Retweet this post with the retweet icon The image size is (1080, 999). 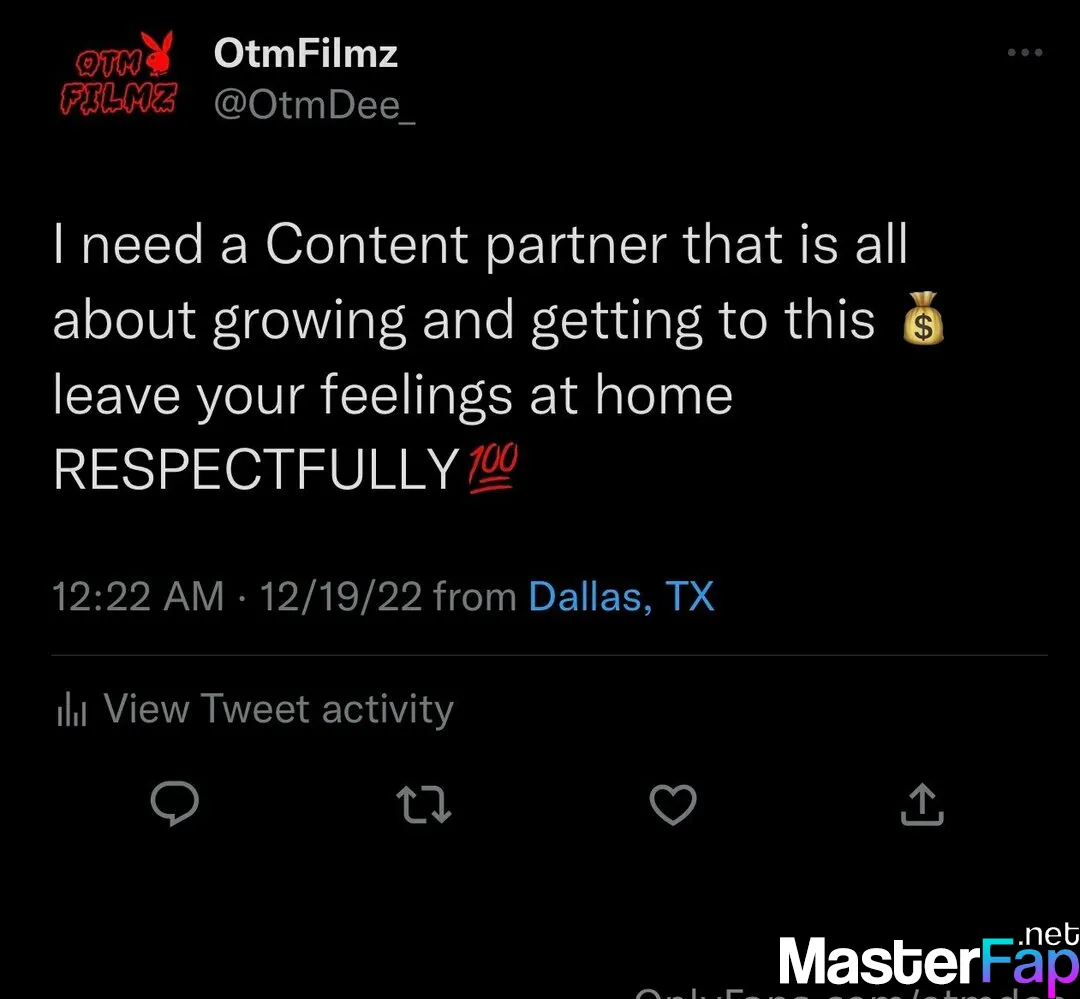click(424, 805)
